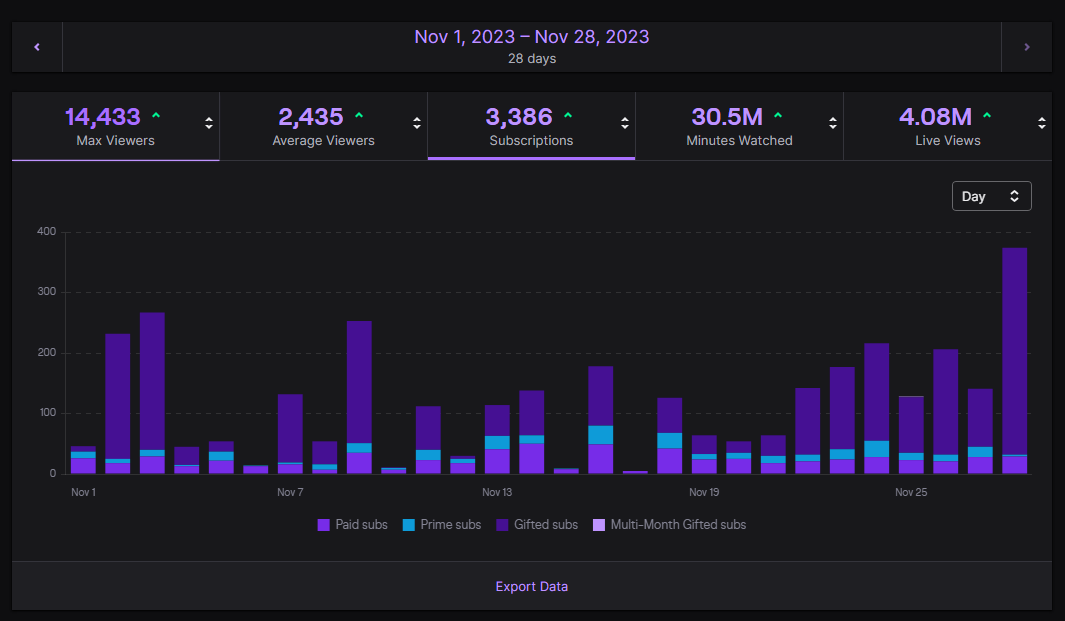Open the metric selector on Live Views card
The width and height of the screenshot is (1065, 621).
tap(1040, 125)
